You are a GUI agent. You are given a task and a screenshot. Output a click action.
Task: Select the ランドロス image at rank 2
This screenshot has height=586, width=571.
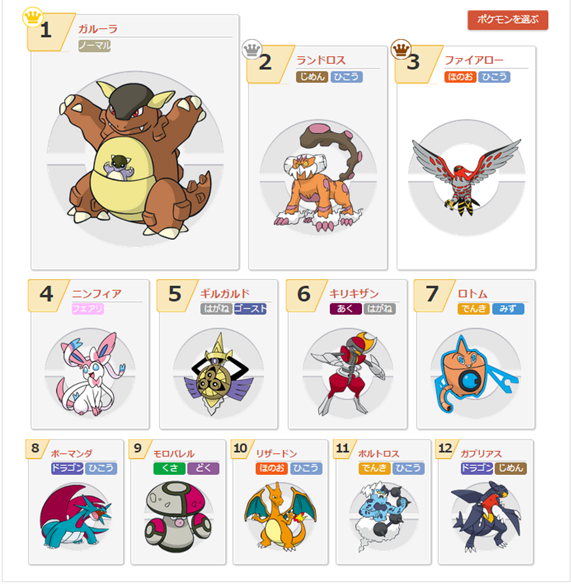(318, 178)
